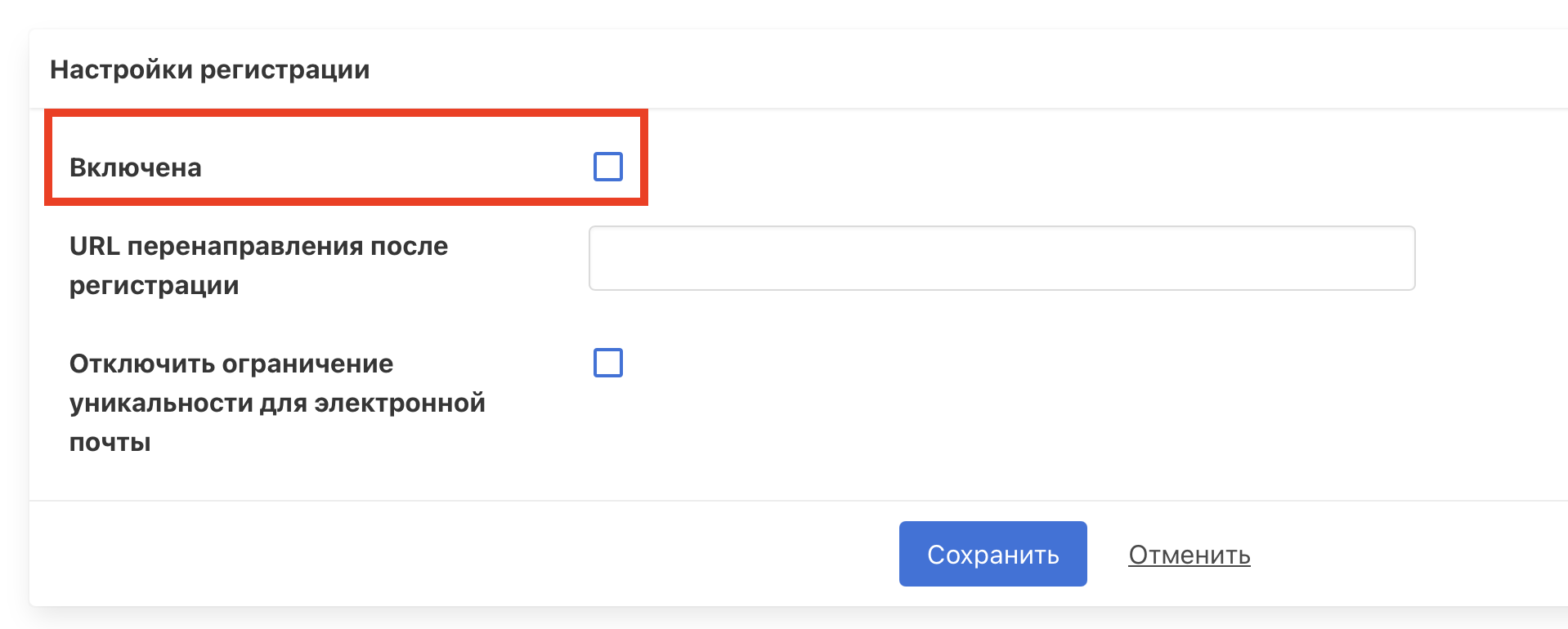Place cursor in the post-registration redirect field
The height and width of the screenshot is (629, 1568).
coord(1001,258)
